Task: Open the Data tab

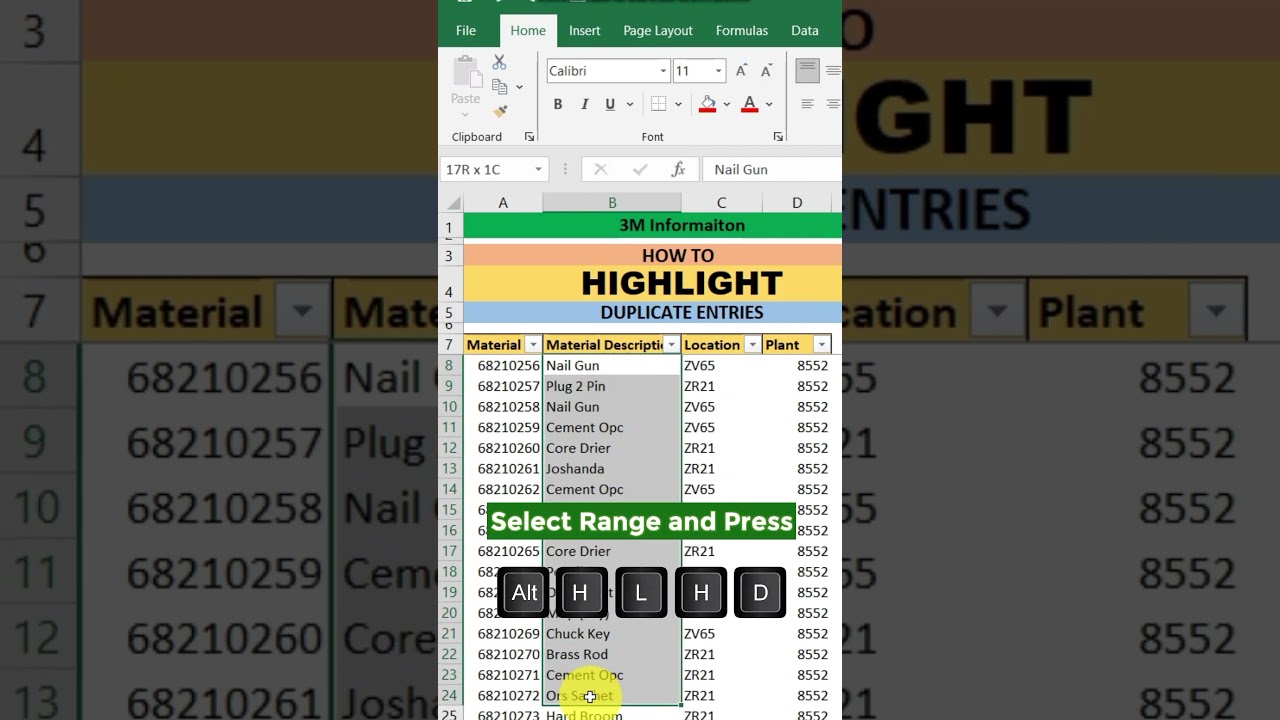Action: point(805,31)
